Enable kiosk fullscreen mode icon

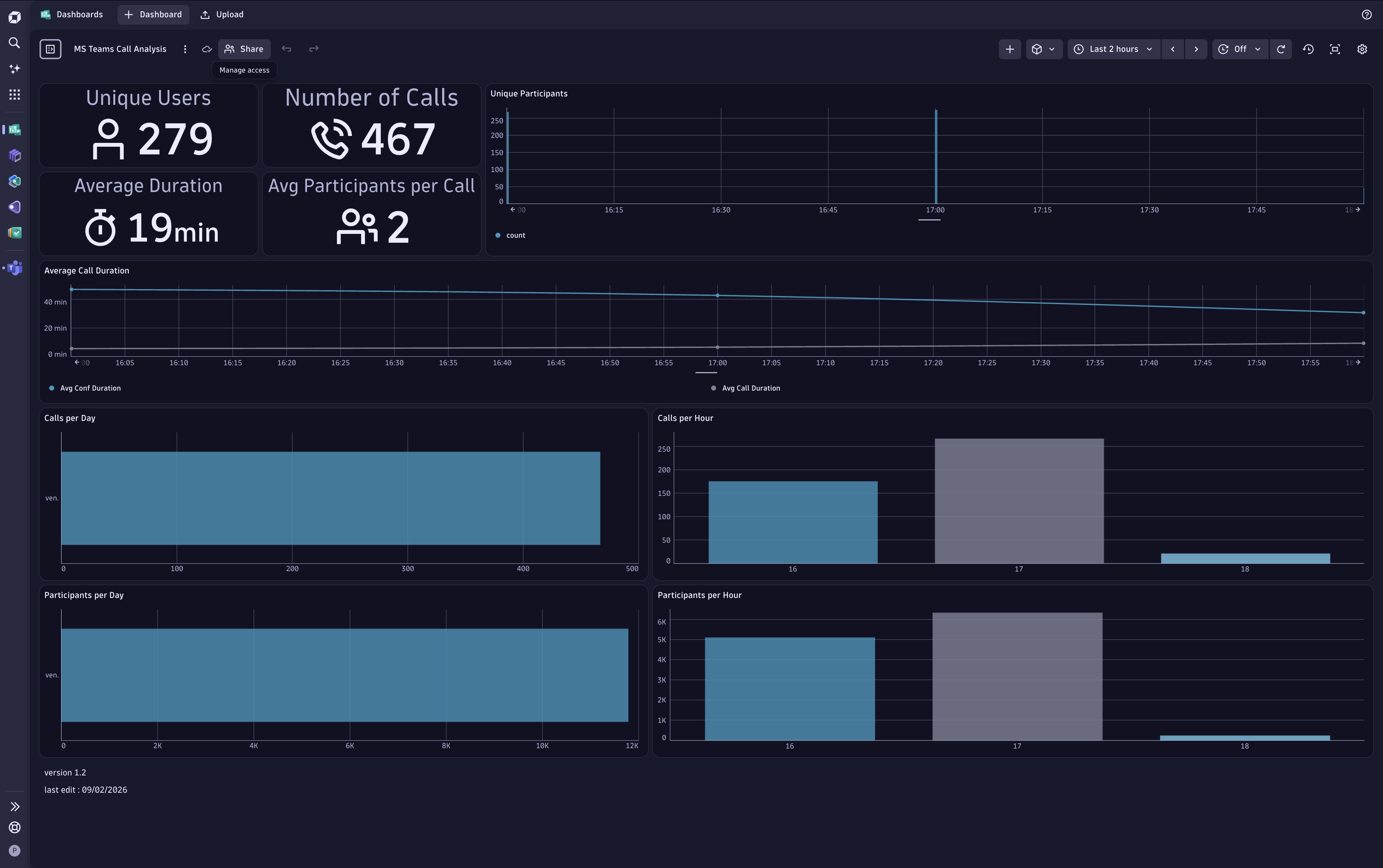(1335, 49)
